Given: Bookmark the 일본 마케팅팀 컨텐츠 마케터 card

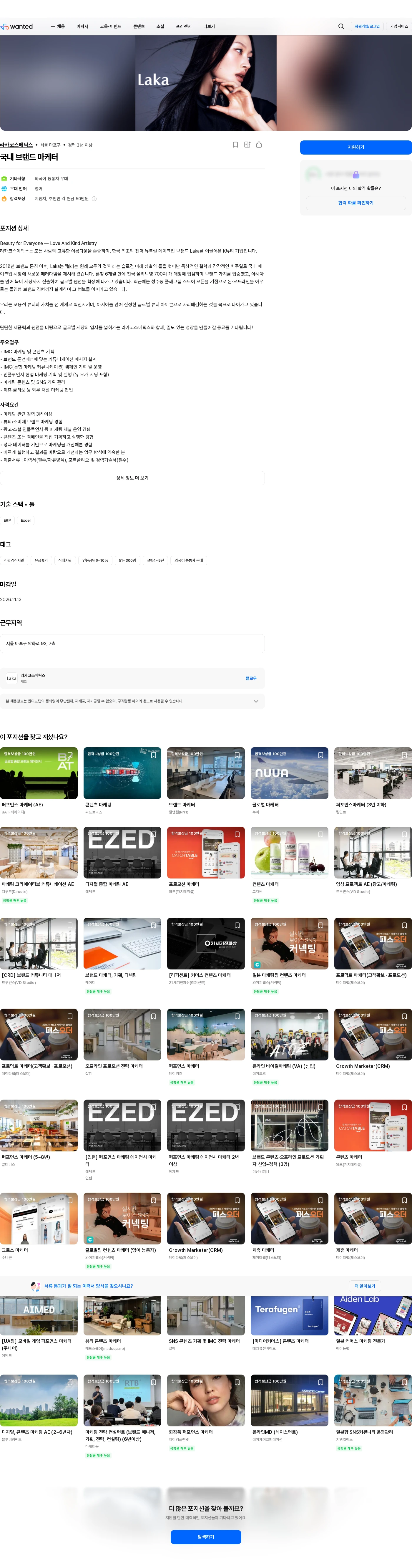Looking at the screenshot, I should click(x=321, y=925).
